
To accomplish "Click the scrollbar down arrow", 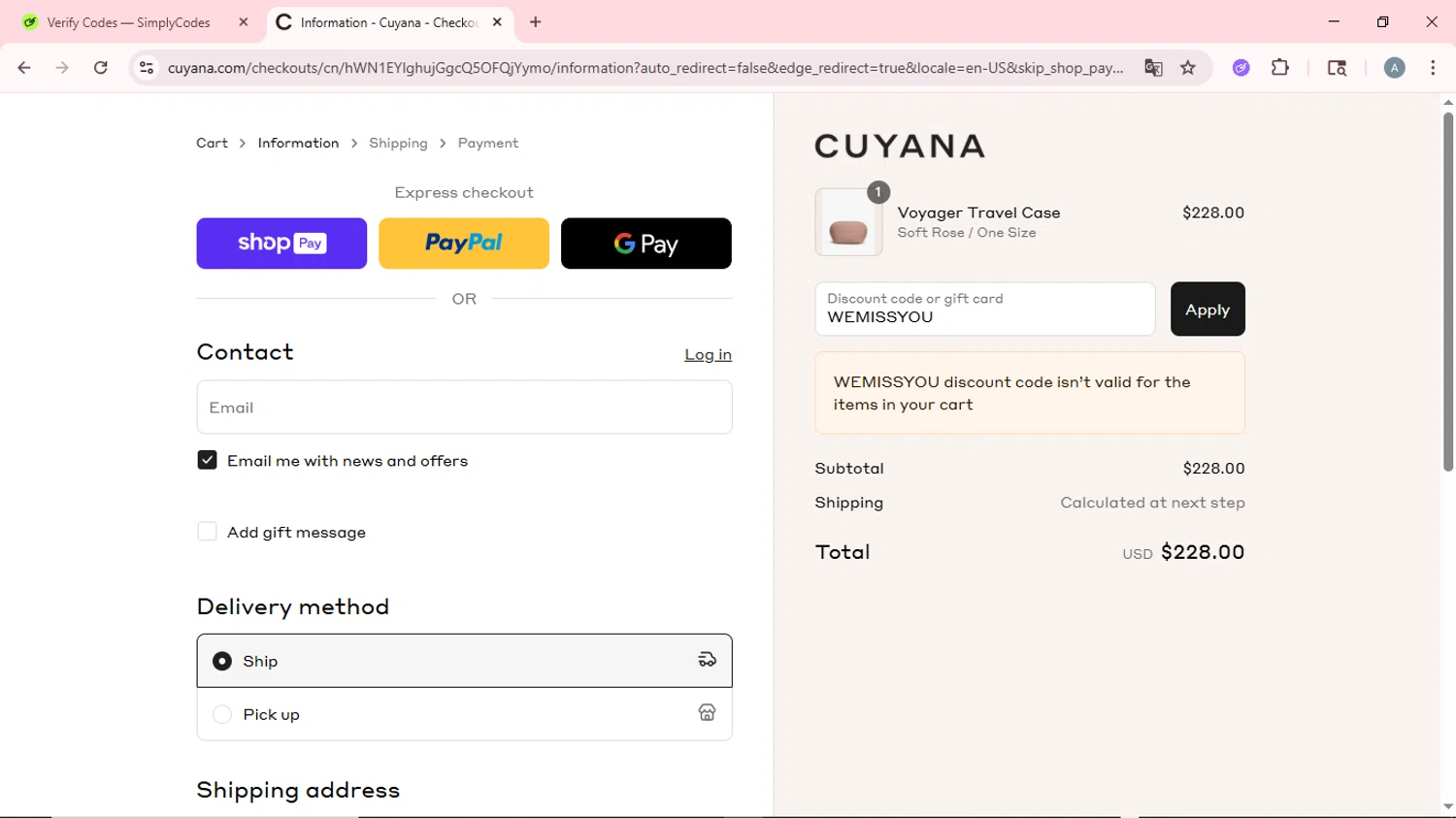I will click(1447, 806).
